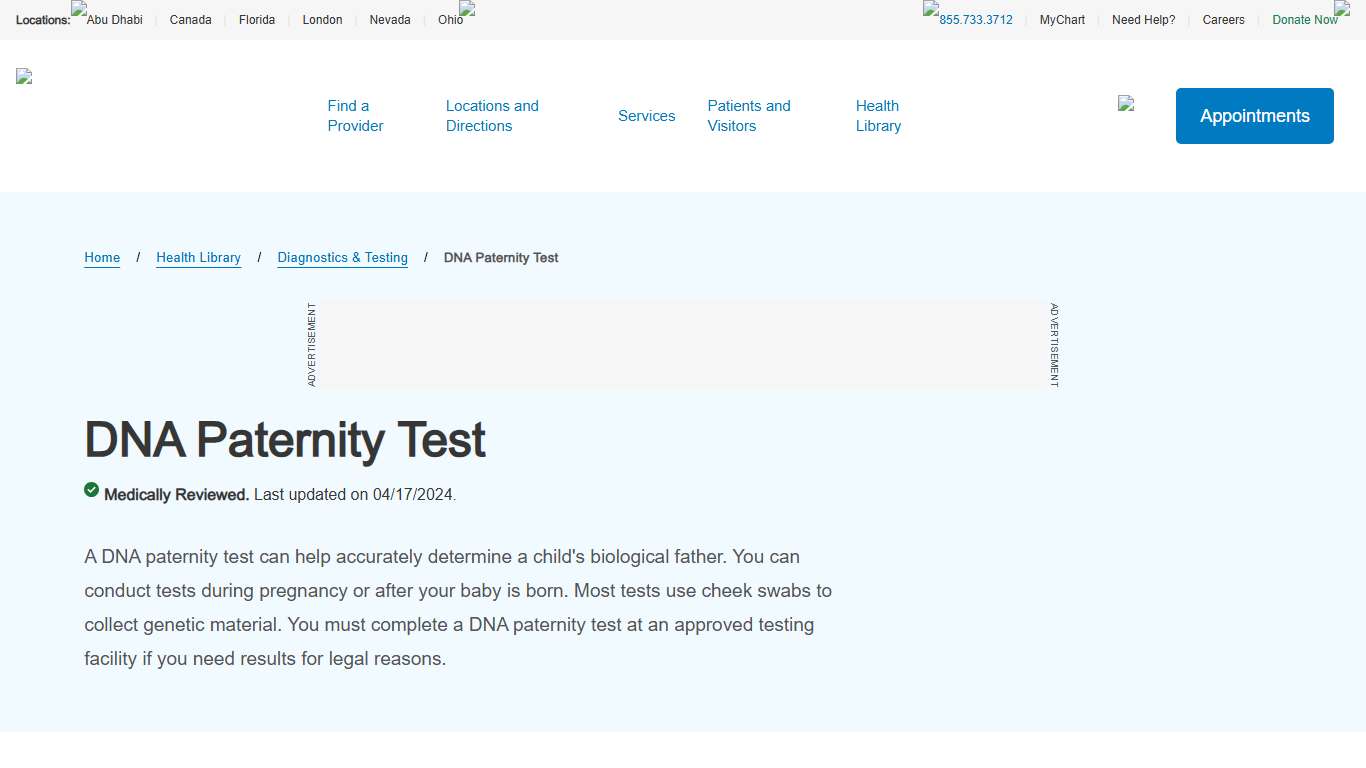Open the Careers page
The image size is (1366, 768).
tap(1223, 19)
